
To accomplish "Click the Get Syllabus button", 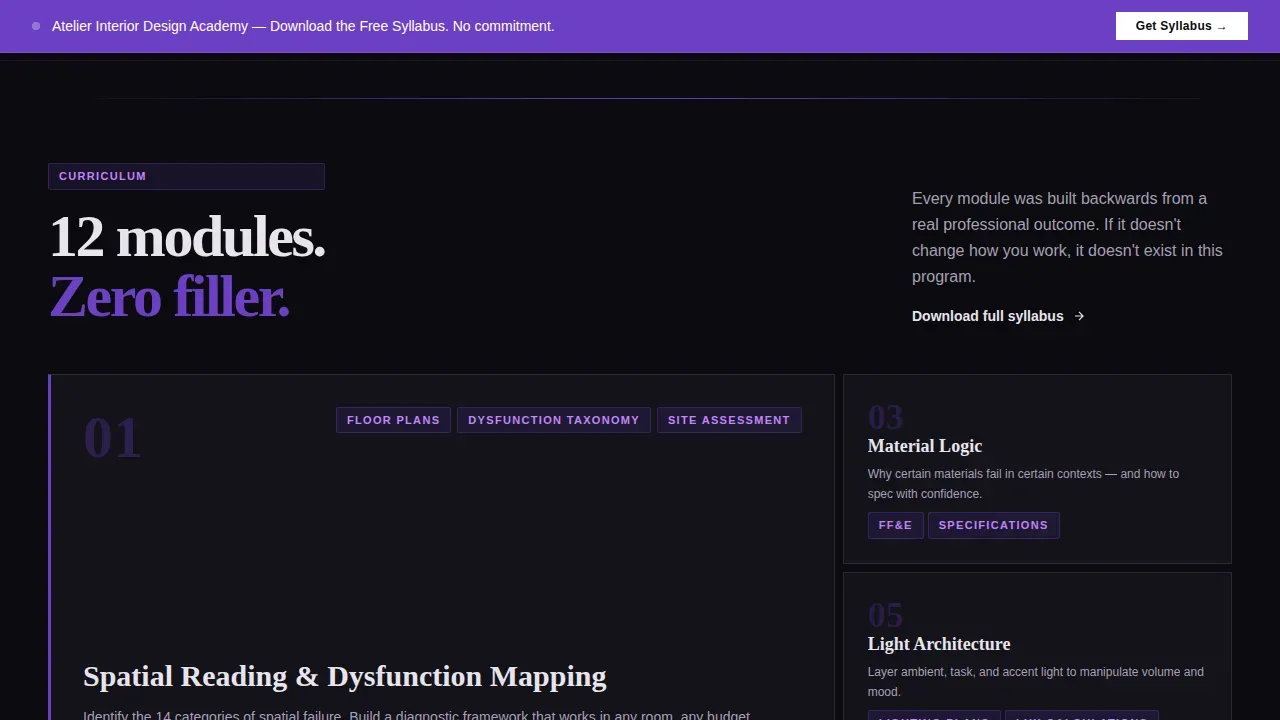I will 1181,26.
